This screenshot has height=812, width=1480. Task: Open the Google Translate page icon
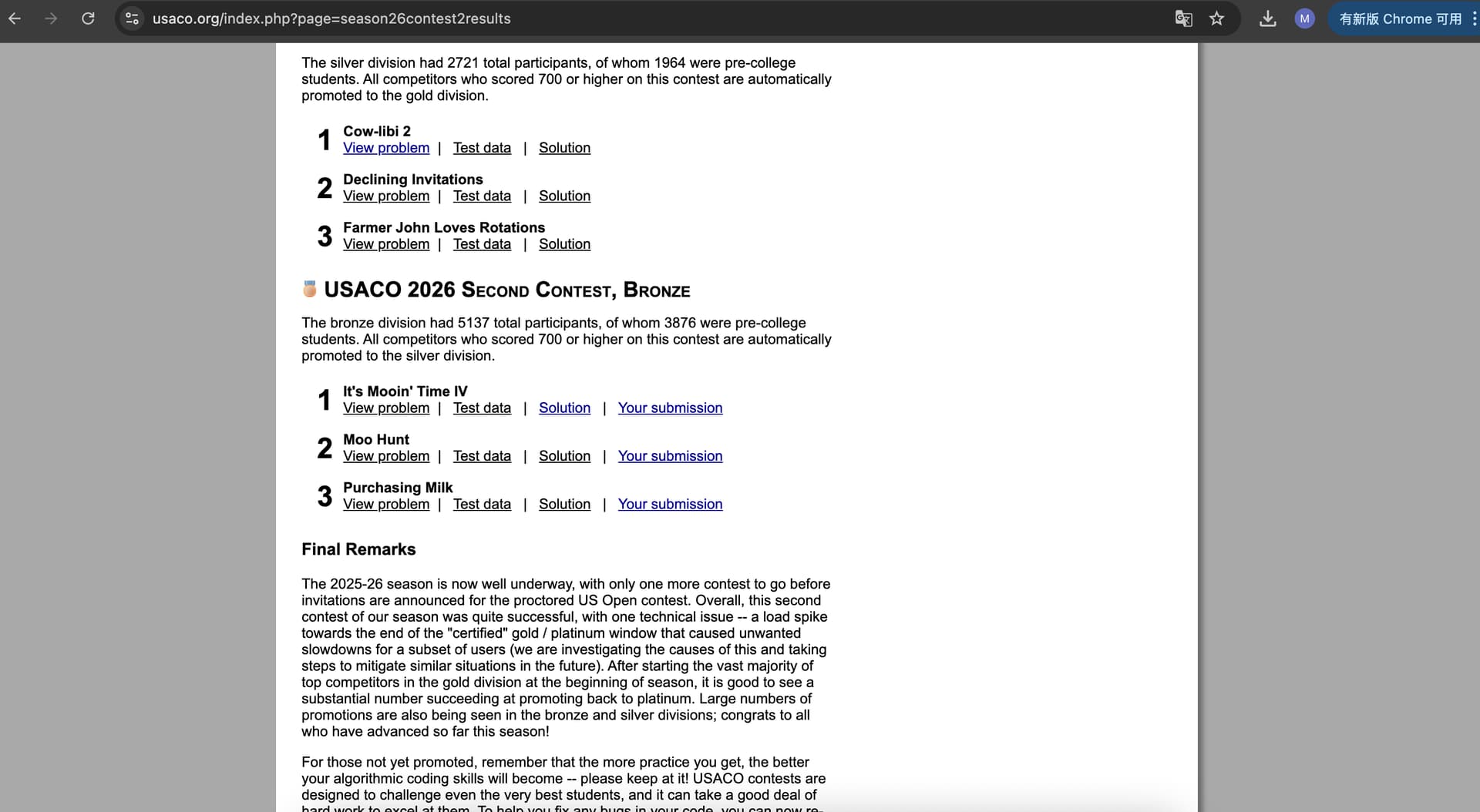[1183, 18]
